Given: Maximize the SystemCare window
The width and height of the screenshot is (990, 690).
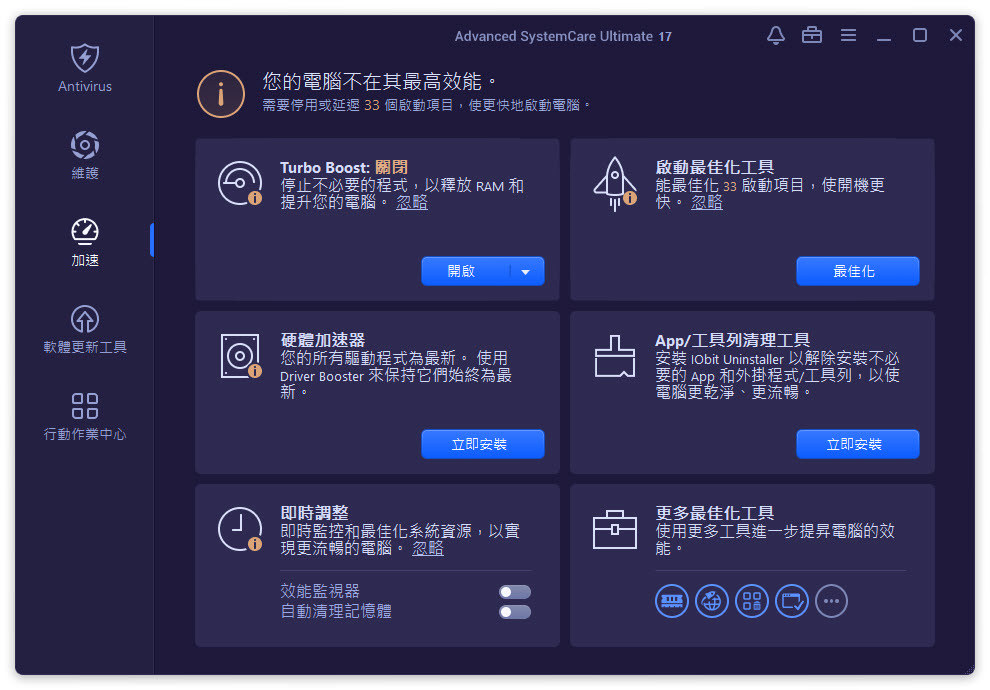Looking at the screenshot, I should pos(920,35).
